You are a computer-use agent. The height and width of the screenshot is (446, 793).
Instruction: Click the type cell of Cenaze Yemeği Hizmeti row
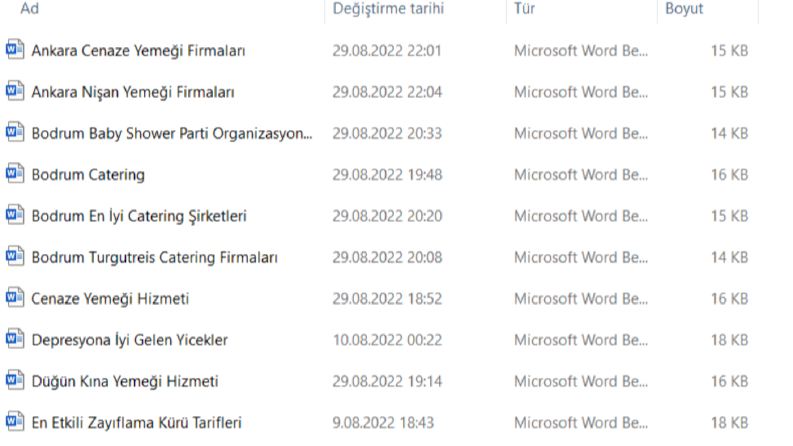pyautogui.click(x=581, y=299)
